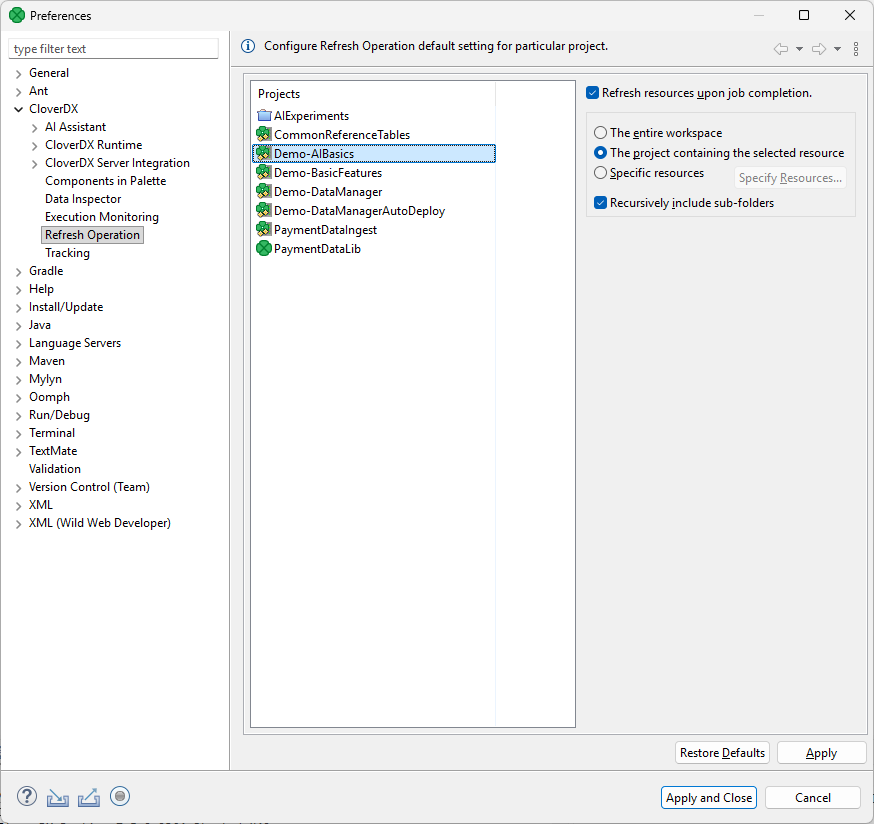Expand the CloverDX Server Integration node
Image resolution: width=874 pixels, height=824 pixels.
click(x=35, y=163)
